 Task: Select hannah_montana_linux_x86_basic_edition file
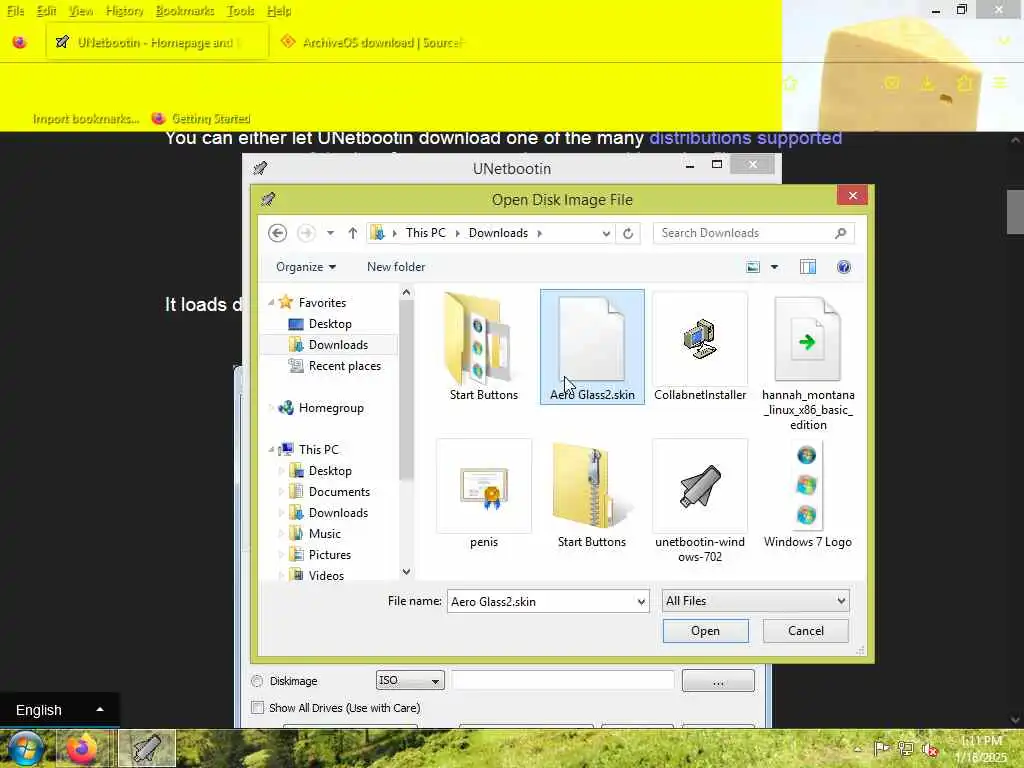point(808,362)
